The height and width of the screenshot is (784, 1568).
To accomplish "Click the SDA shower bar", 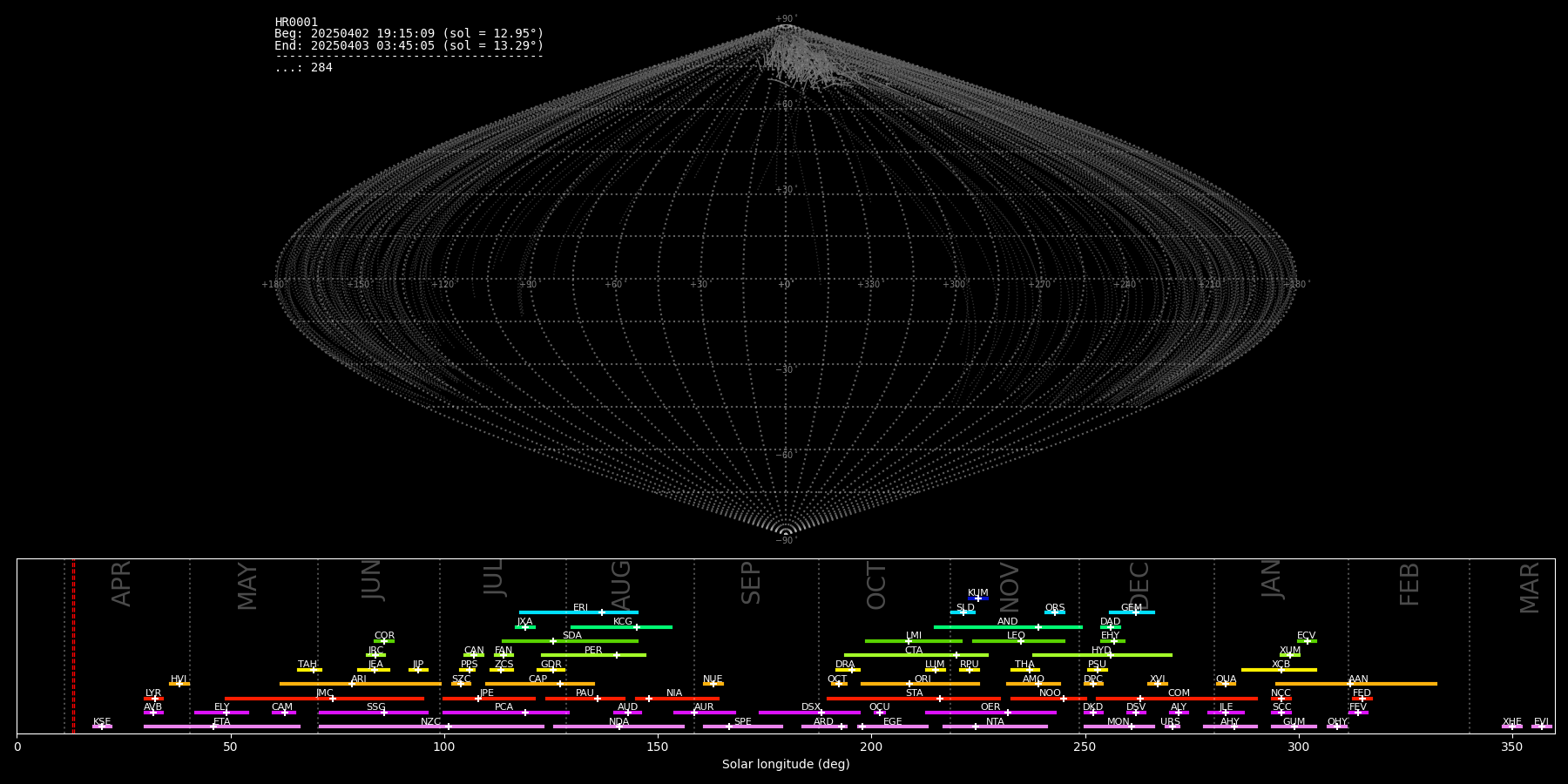I will [570, 641].
